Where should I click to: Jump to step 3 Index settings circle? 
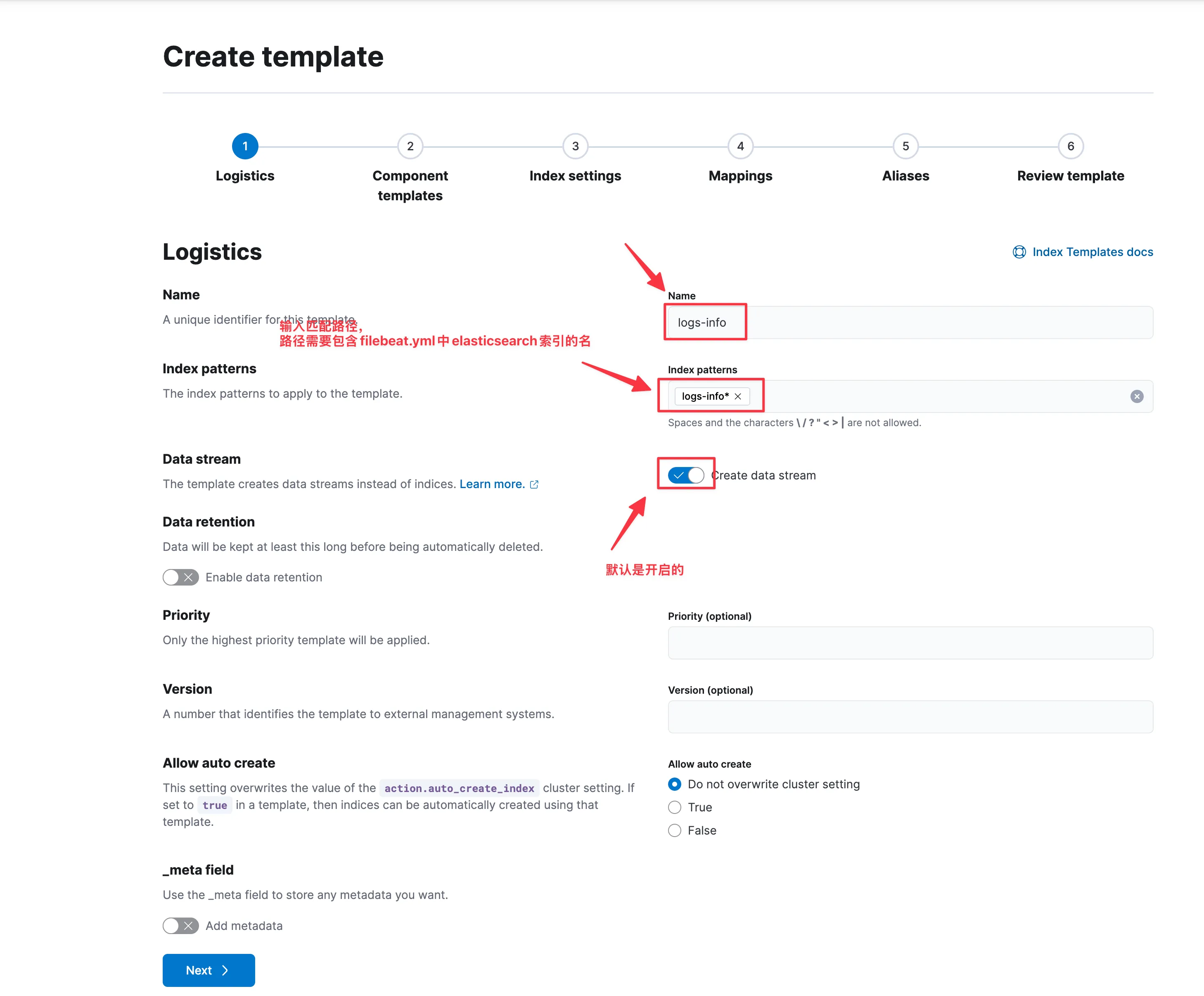(575, 146)
